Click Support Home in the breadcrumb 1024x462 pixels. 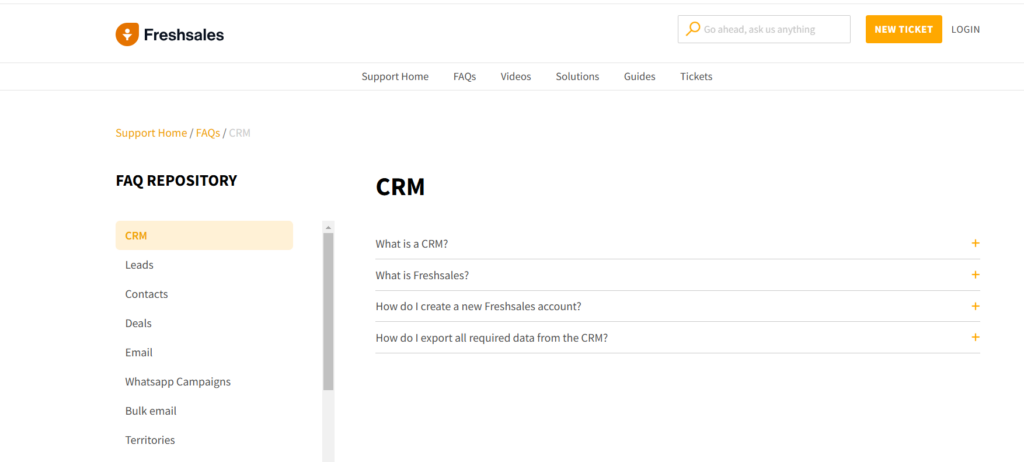(151, 133)
